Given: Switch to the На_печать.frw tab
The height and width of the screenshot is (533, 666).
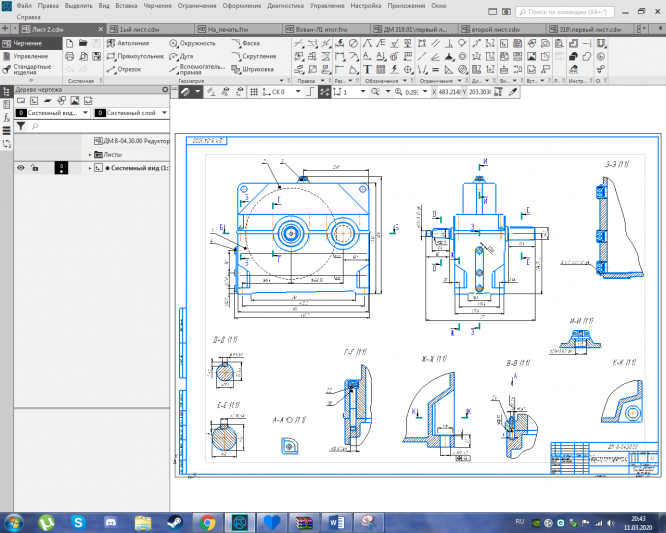Looking at the screenshot, I should click(226, 30).
